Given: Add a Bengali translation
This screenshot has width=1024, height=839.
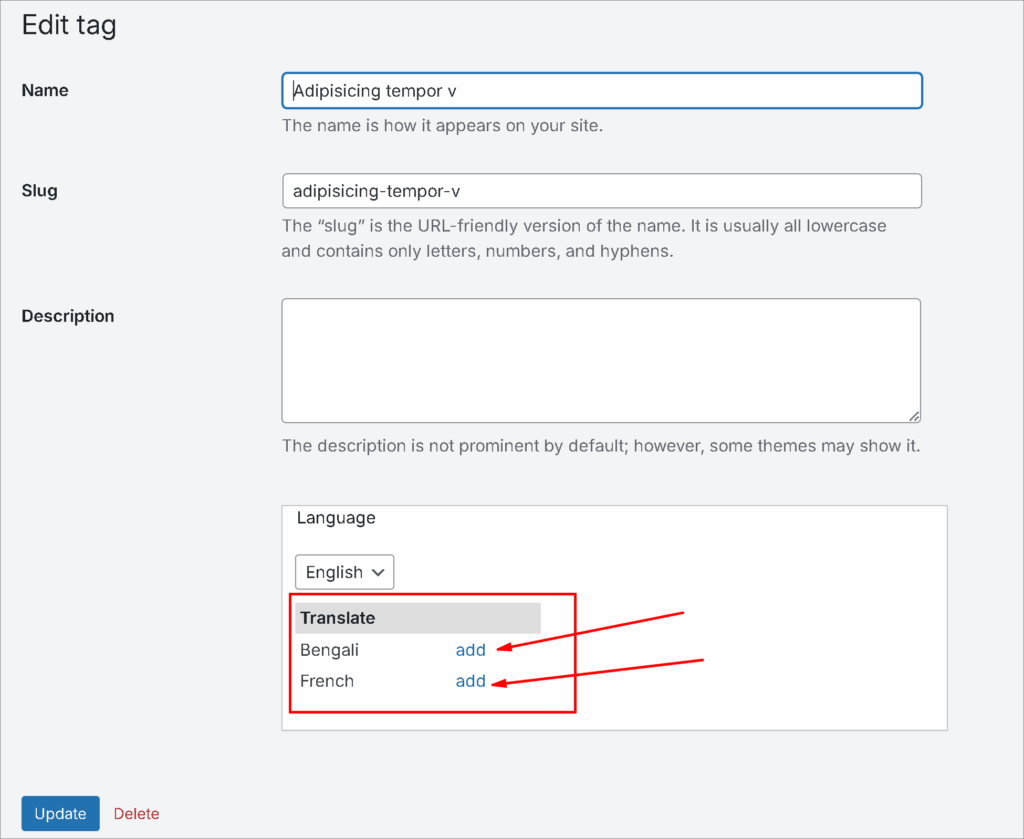Looking at the screenshot, I should point(470,650).
